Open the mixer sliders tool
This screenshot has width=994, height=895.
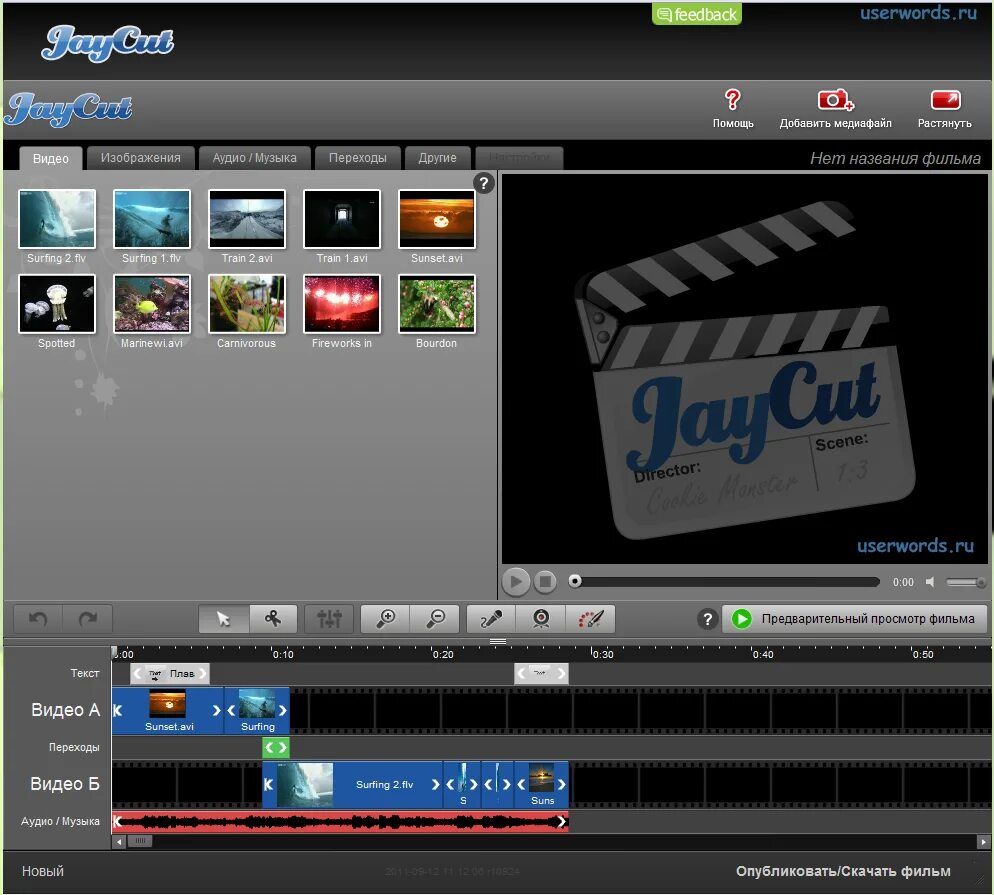[329, 619]
